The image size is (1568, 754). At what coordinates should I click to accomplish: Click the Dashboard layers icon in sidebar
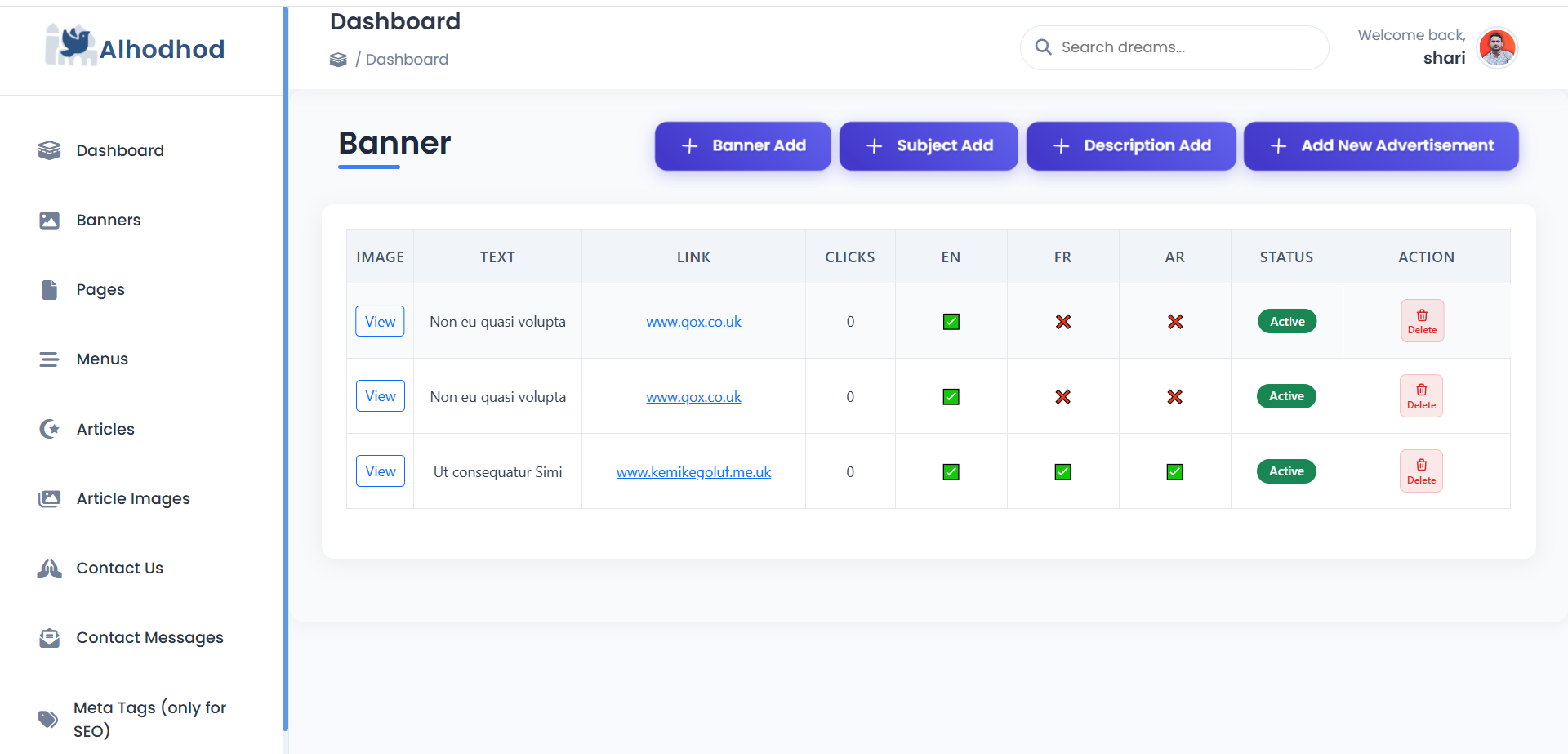49,150
